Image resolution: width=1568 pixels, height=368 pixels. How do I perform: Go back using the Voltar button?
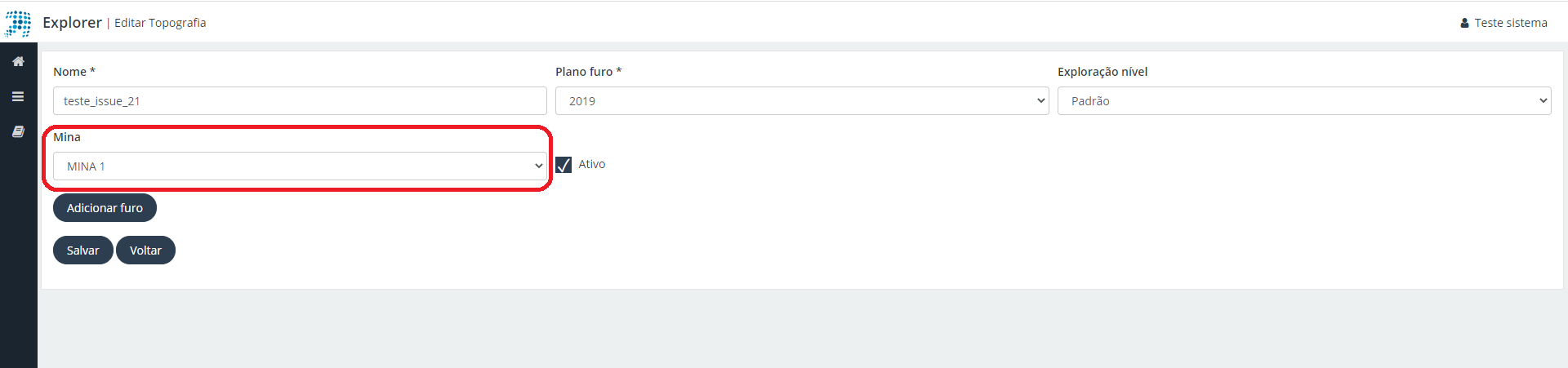click(x=145, y=251)
